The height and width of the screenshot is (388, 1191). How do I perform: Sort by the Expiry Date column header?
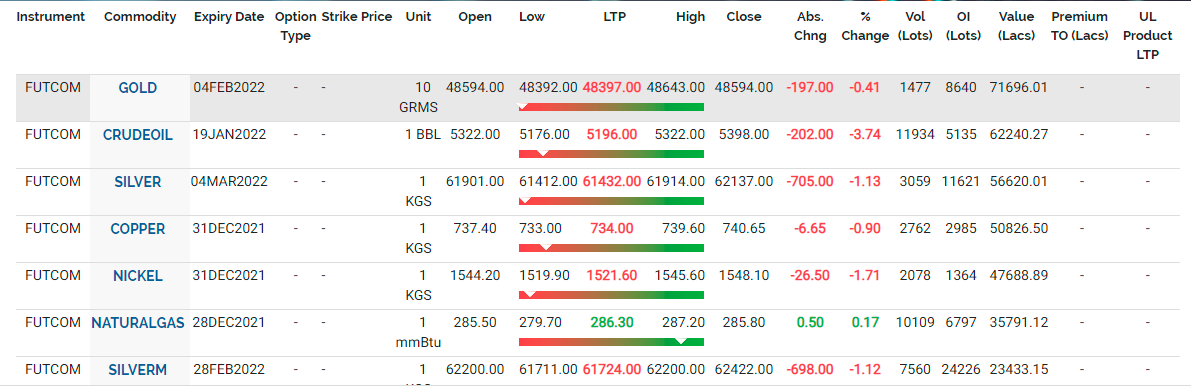tap(229, 17)
